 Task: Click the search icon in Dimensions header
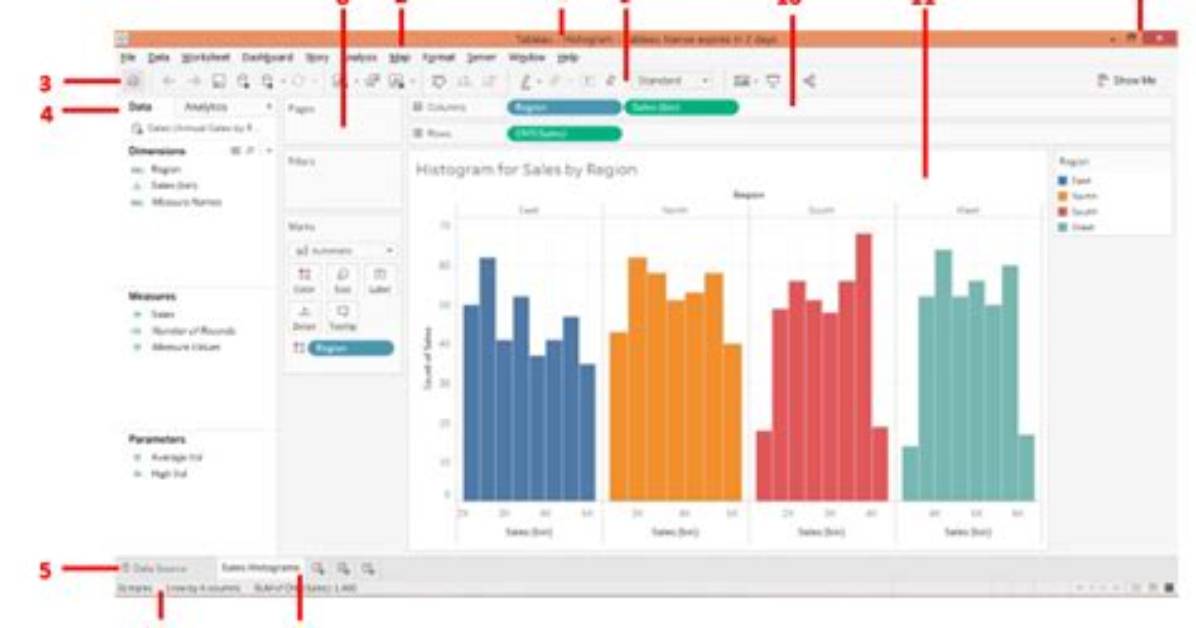(x=250, y=151)
